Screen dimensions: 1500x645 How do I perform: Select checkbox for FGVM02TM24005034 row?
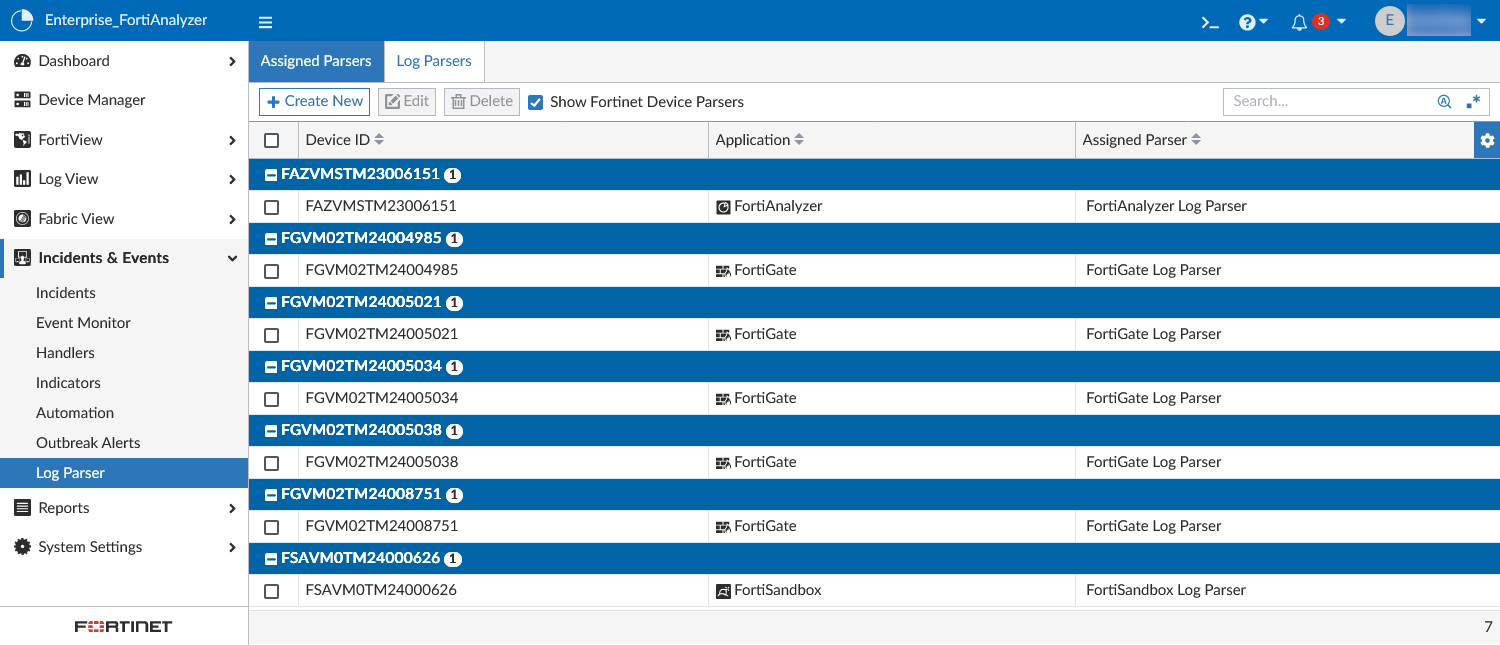(x=271, y=399)
